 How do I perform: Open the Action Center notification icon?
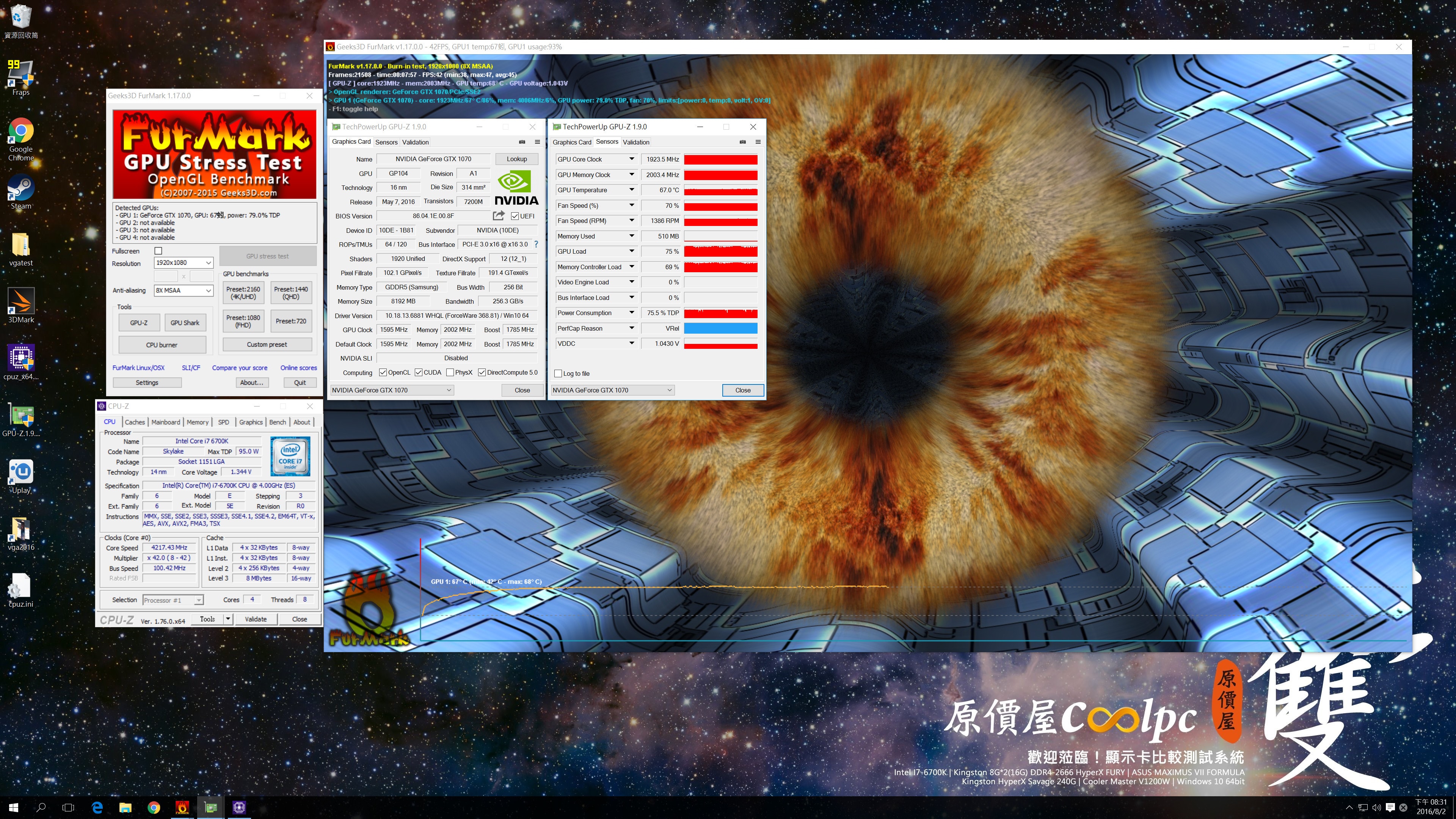coord(1390,807)
